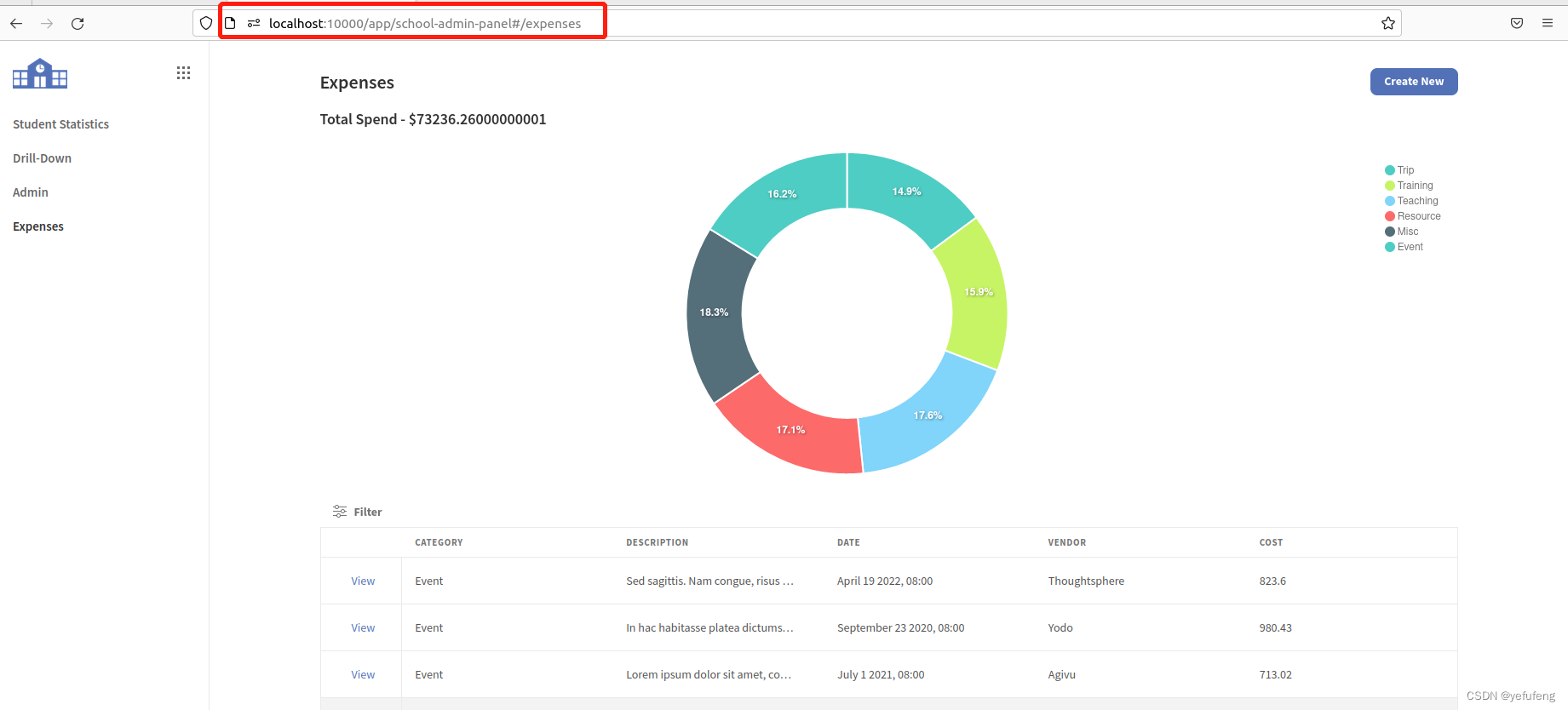Open the Admin section
1568x710 pixels.
[x=31, y=192]
